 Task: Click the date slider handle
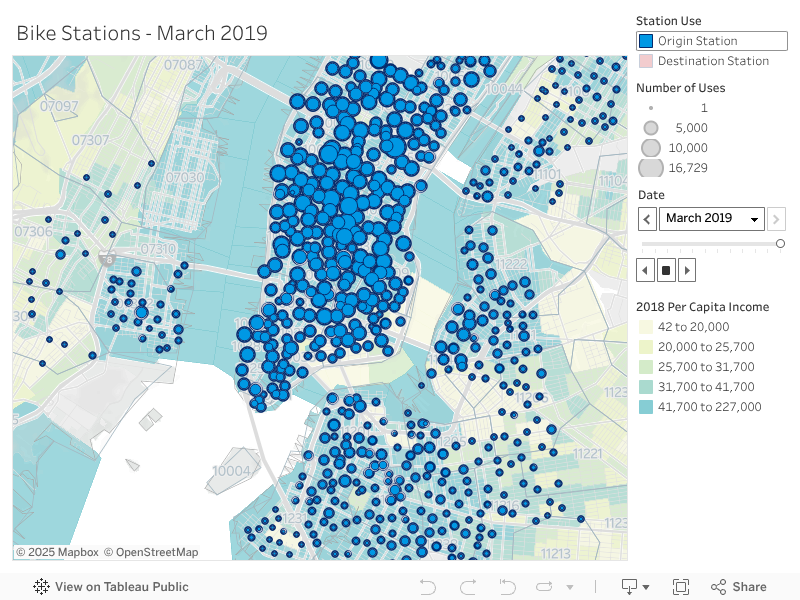780,244
